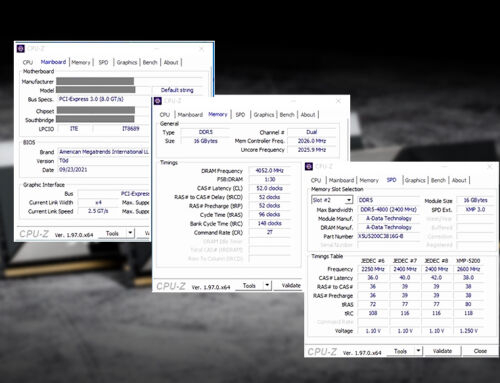The width and height of the screenshot is (500, 383).
Task: Click FSB:DRAM value 1:30
Action: [x=270, y=179]
